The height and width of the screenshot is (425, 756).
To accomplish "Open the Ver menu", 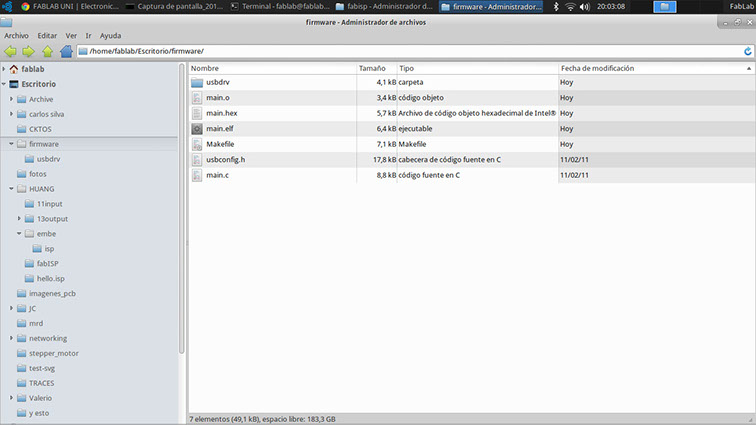I will pos(71,36).
